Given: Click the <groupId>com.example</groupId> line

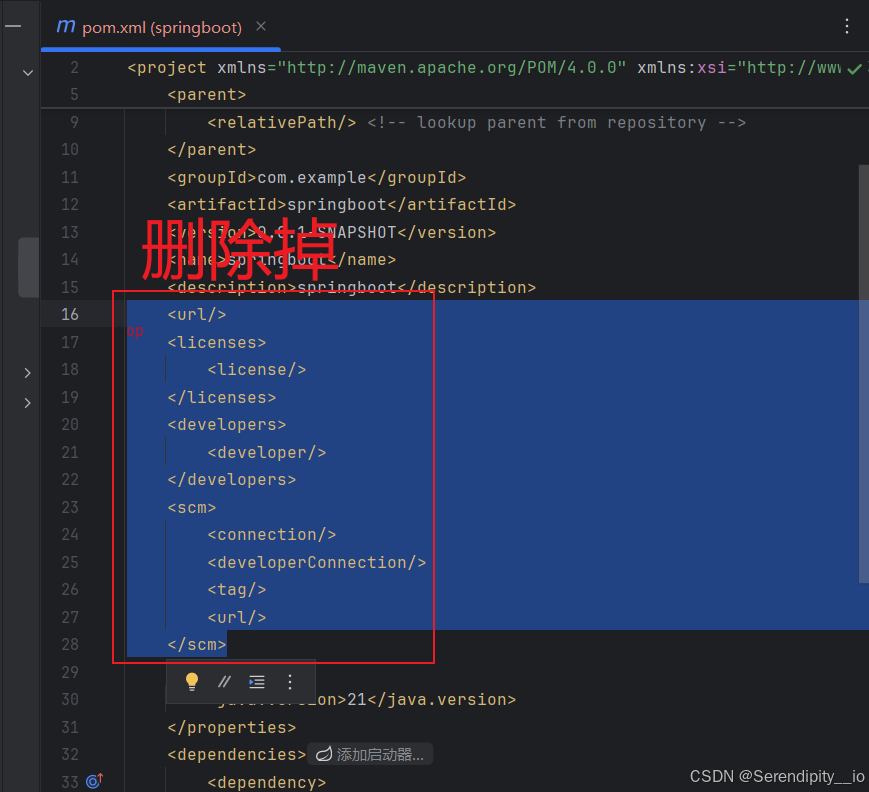Looking at the screenshot, I should 316,177.
